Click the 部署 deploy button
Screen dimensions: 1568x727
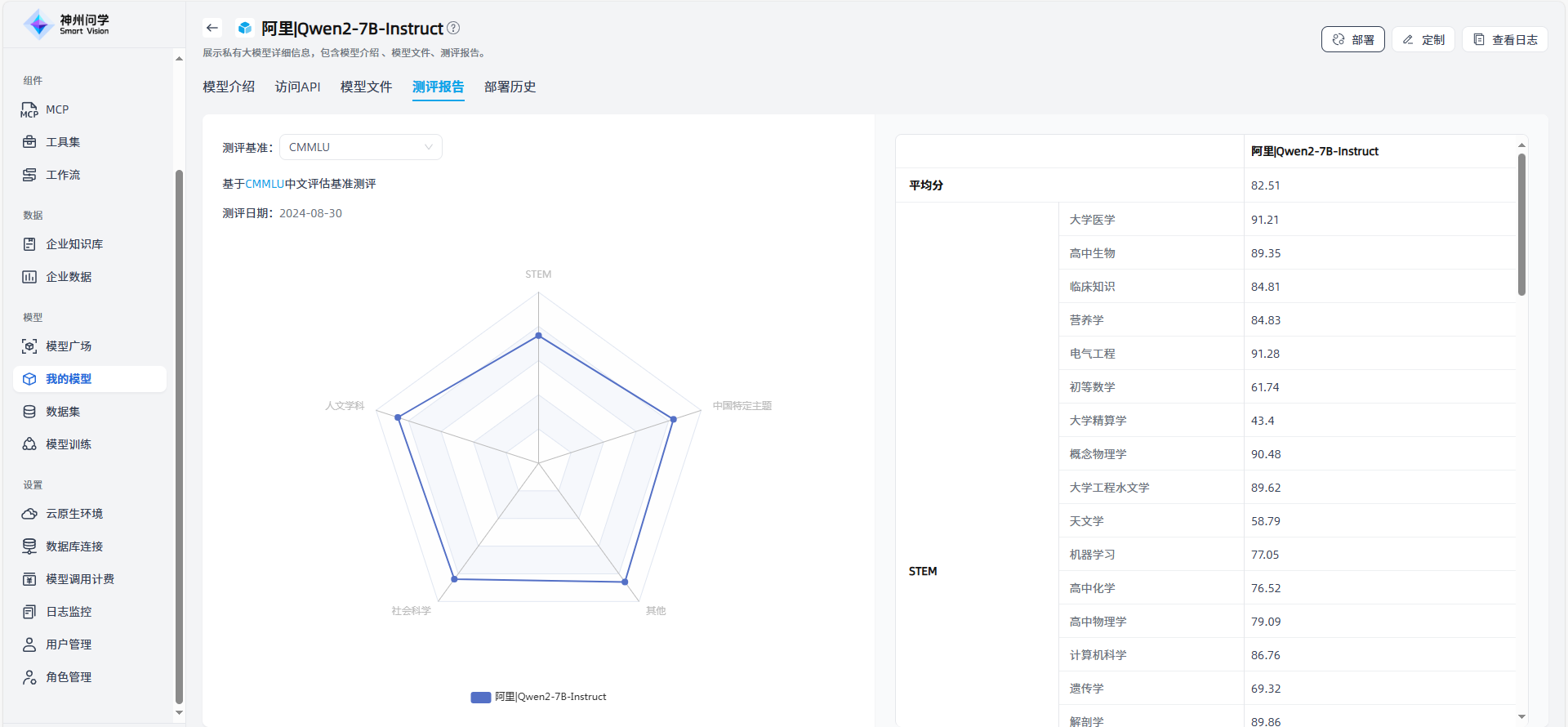pos(1352,39)
